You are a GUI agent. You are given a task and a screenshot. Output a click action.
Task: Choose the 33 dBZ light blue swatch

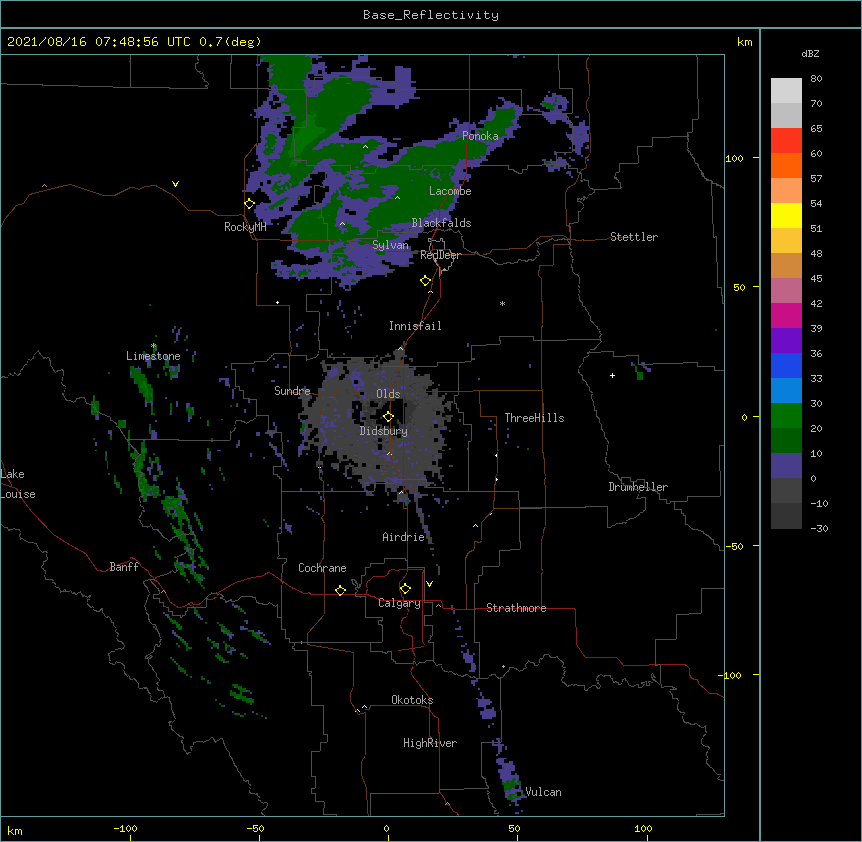786,391
